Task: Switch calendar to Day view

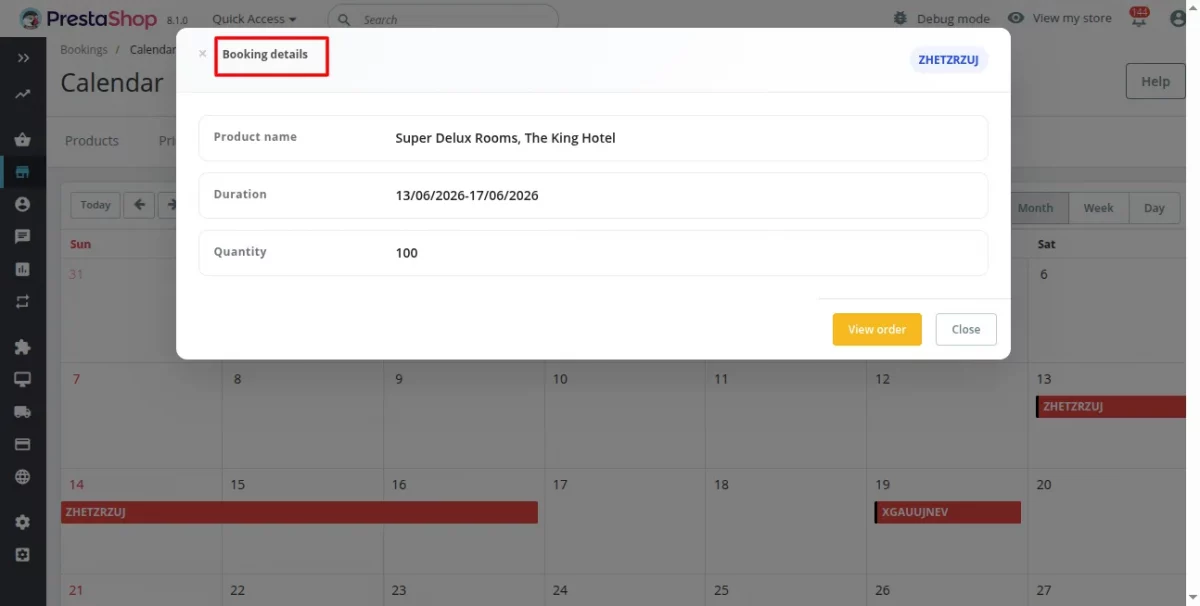Action: coord(1154,208)
